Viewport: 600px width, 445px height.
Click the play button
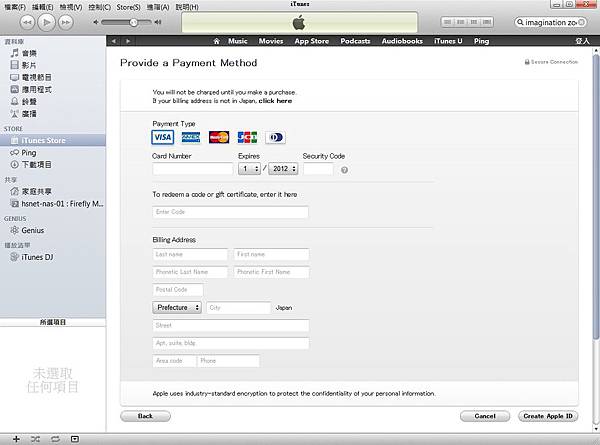(x=46, y=22)
